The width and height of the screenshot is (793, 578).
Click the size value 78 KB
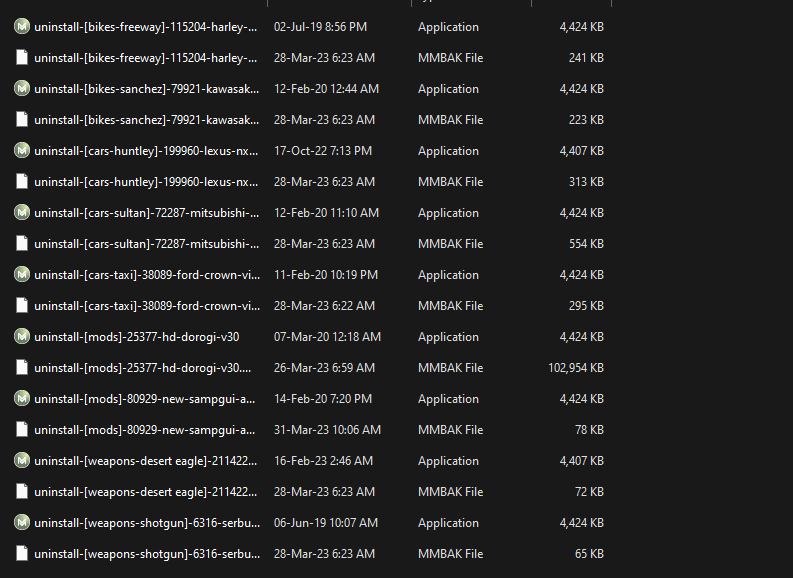coord(589,430)
